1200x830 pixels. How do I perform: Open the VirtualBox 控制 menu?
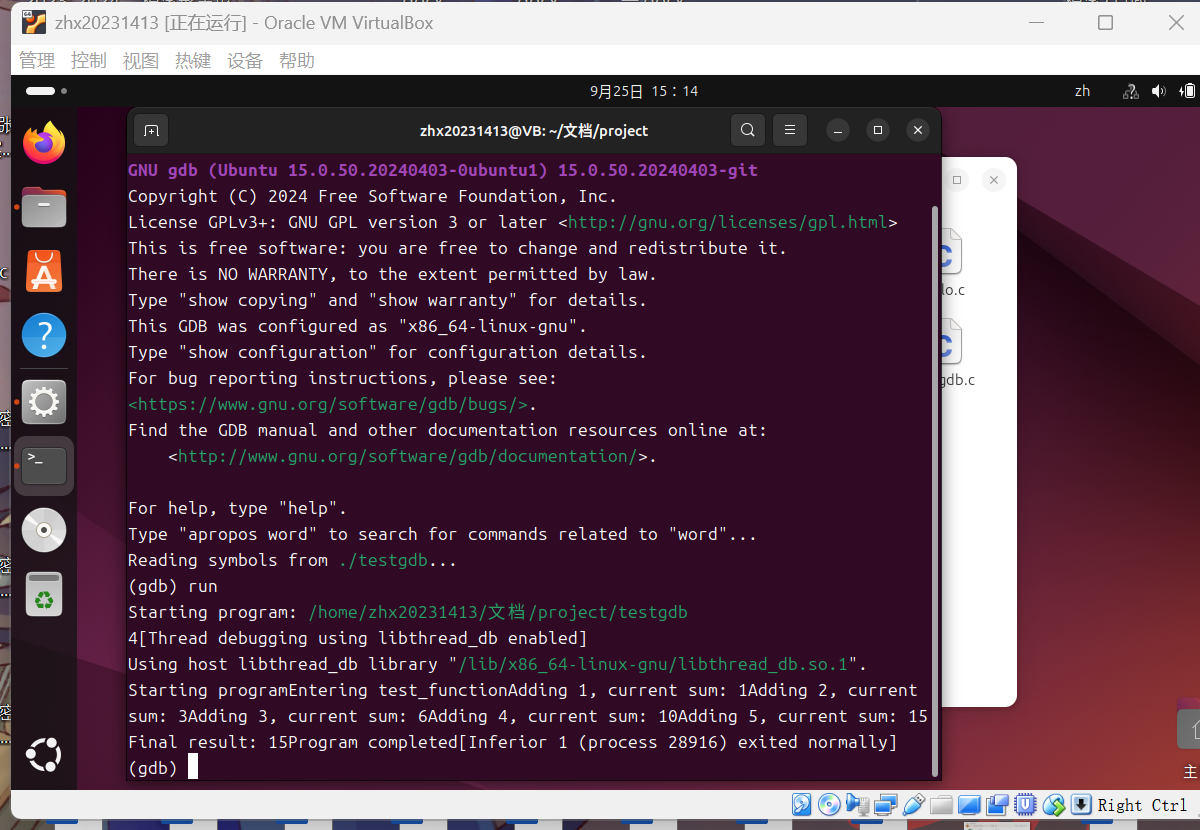(x=89, y=61)
